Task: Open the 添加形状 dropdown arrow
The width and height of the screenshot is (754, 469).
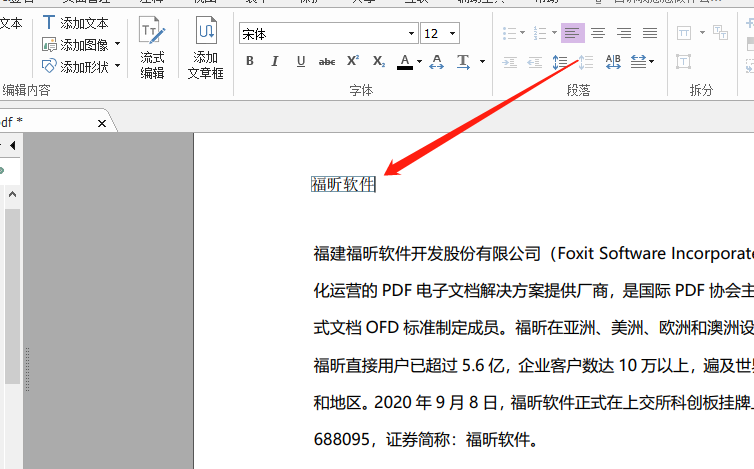Action: click(117, 66)
